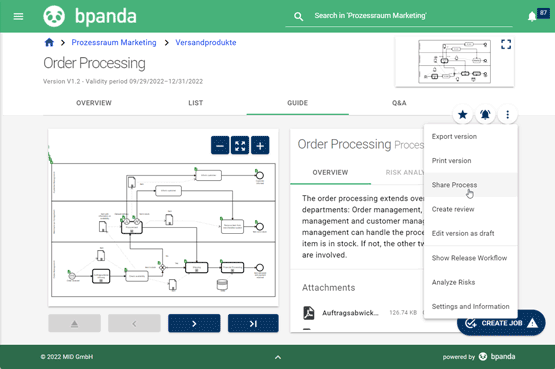Screen dimensions: 555x369
Task: Open Prozessraum Marketing breadcrumb link
Action: click(114, 42)
